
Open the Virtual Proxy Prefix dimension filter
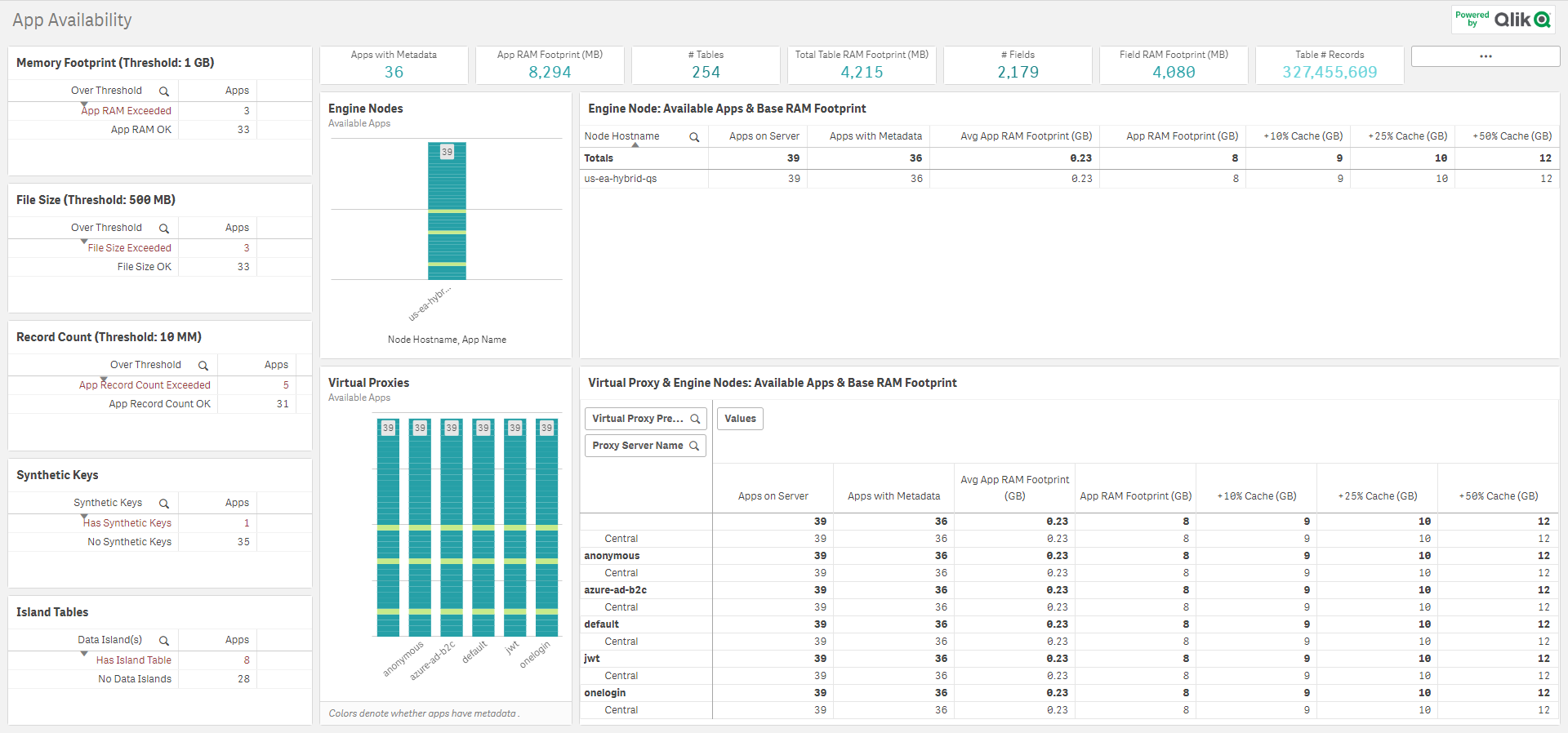click(644, 419)
